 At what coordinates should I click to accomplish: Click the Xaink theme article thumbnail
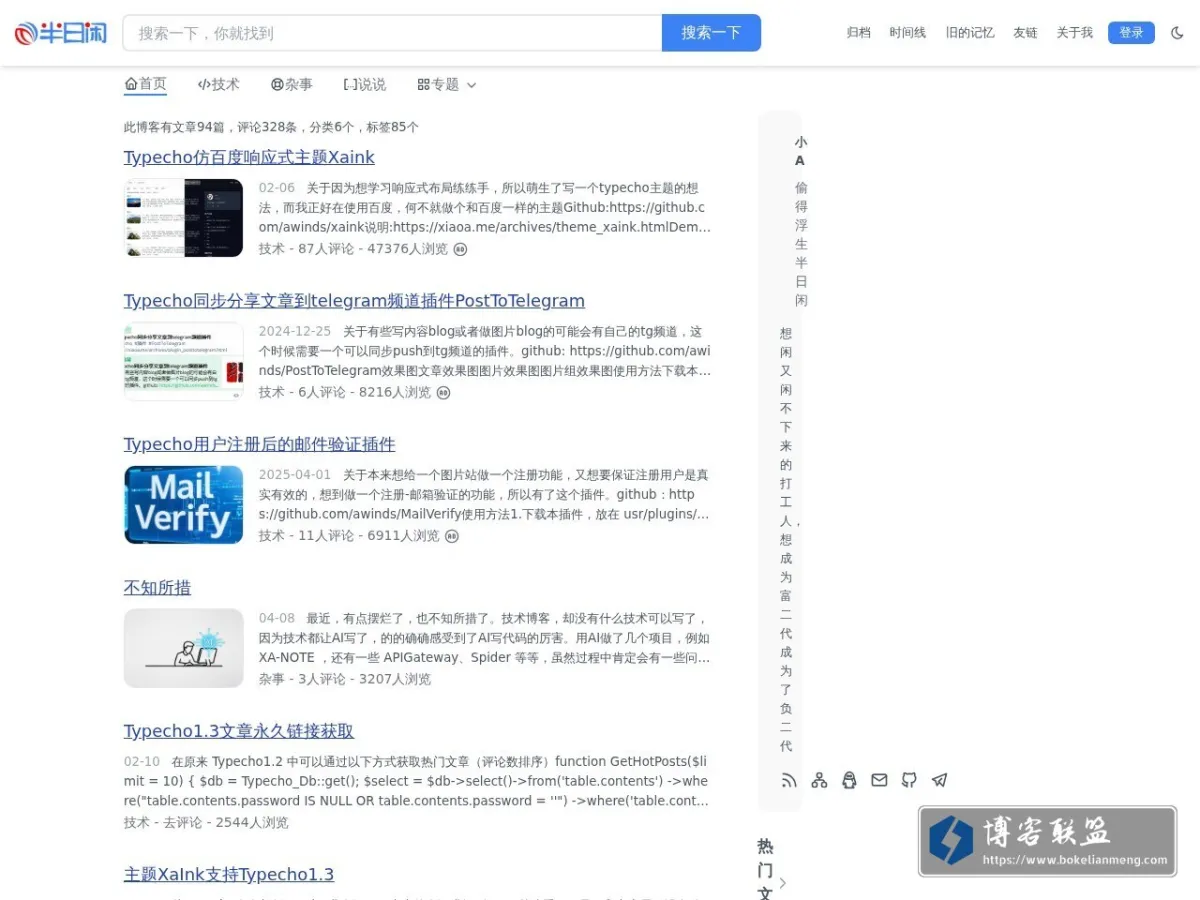click(x=184, y=218)
